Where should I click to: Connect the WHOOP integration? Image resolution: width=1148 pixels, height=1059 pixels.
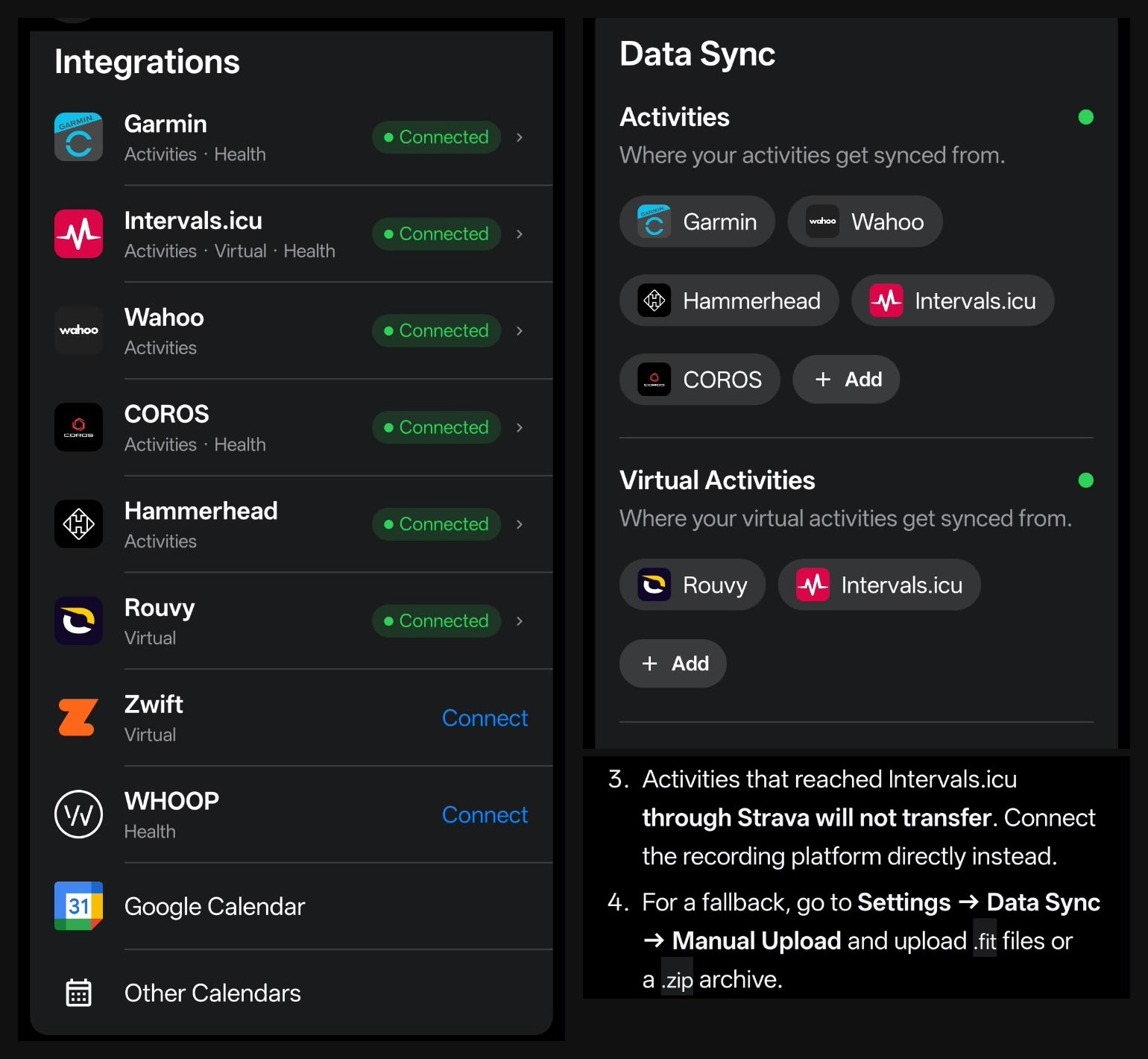coord(485,814)
